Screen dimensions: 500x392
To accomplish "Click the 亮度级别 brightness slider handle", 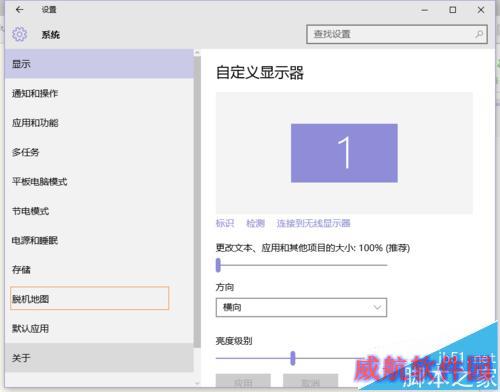I will [293, 358].
